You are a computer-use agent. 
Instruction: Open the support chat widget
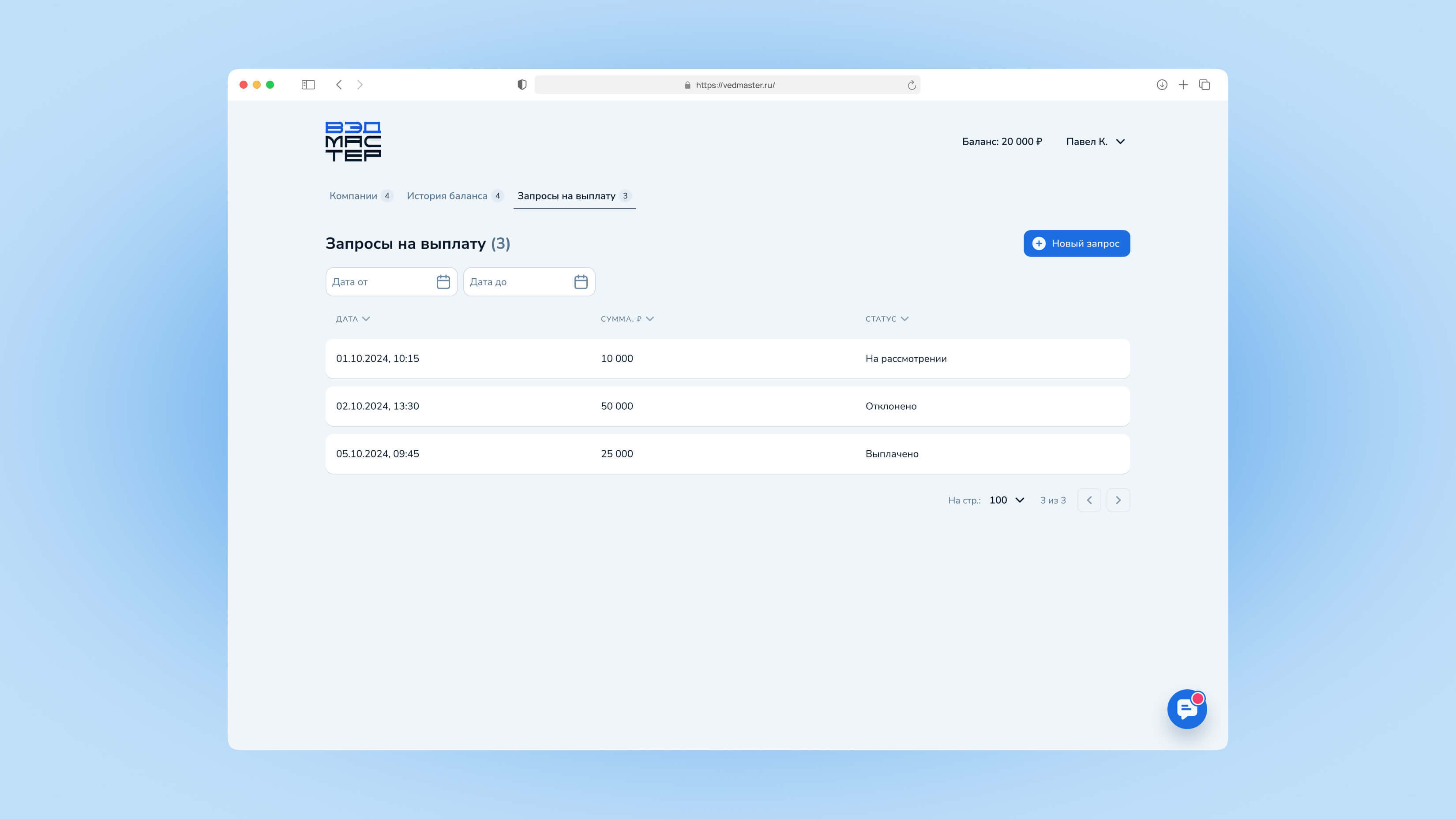point(1186,709)
